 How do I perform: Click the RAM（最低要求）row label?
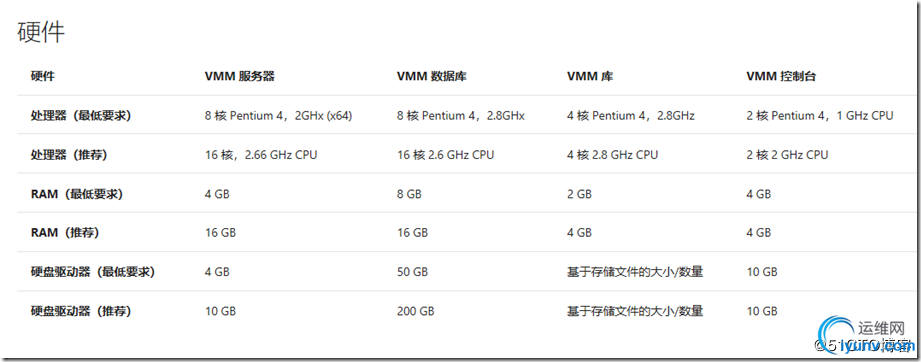click(76, 194)
